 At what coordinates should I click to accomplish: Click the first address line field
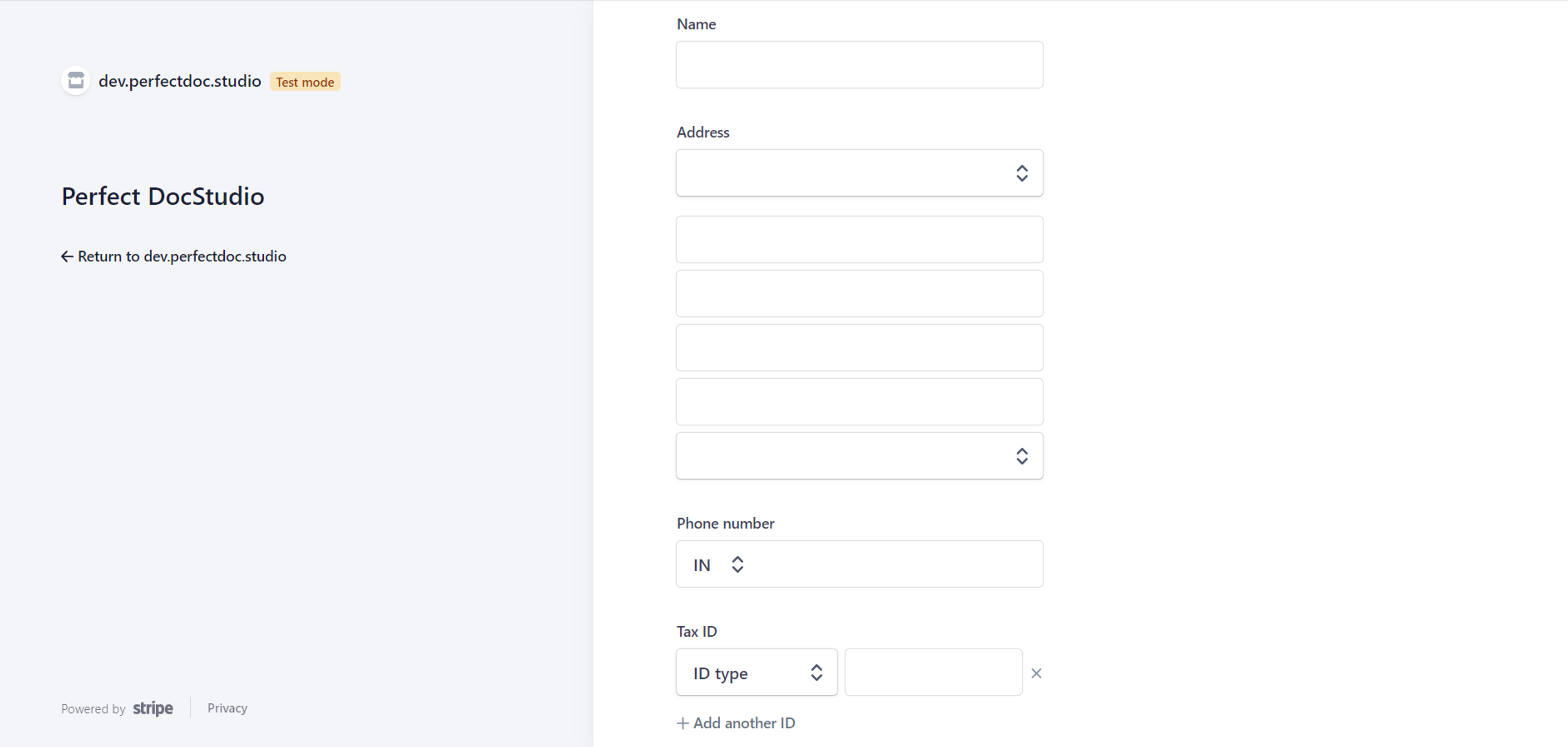point(858,239)
